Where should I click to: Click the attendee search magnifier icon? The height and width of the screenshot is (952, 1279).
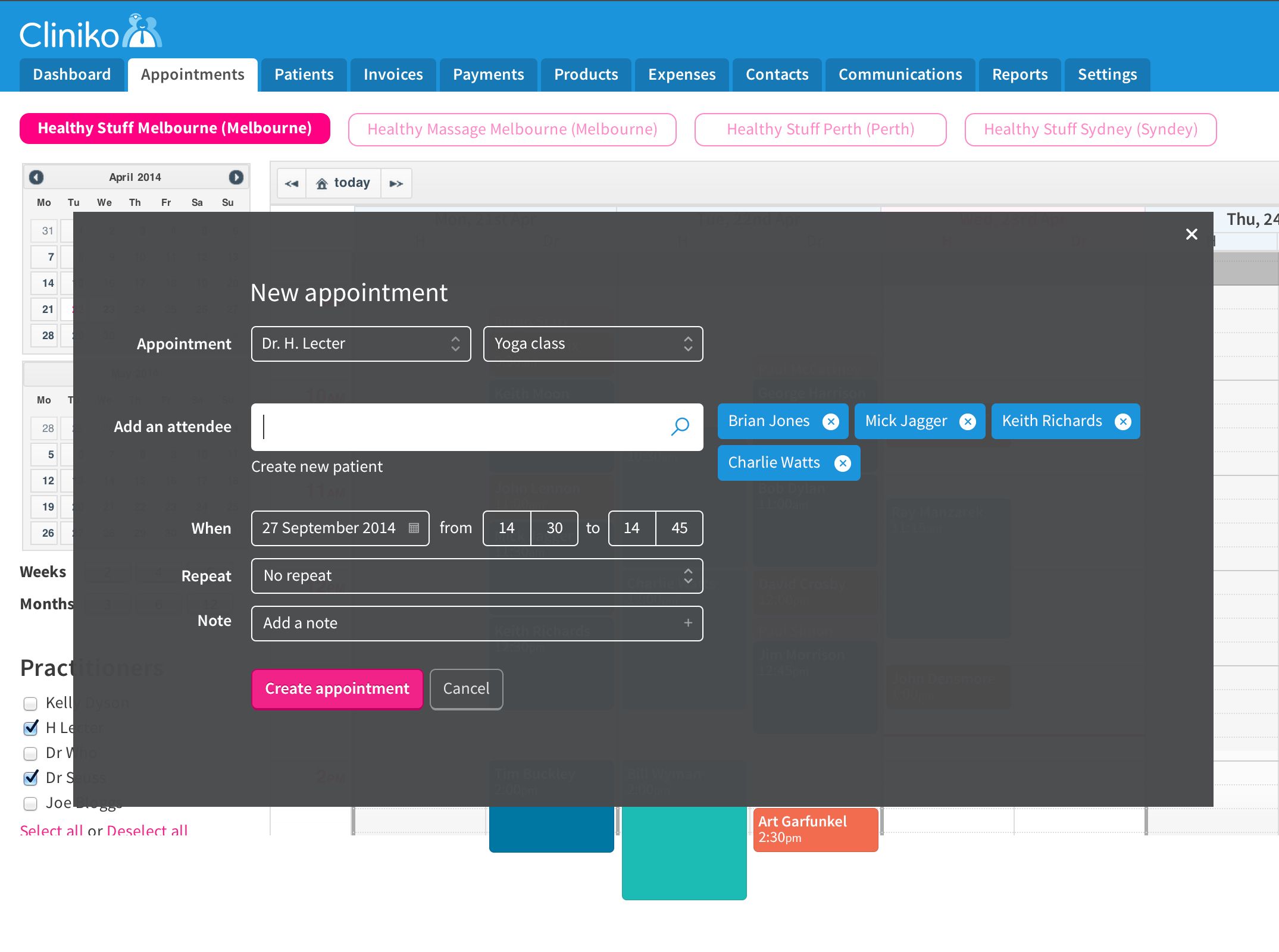(680, 427)
